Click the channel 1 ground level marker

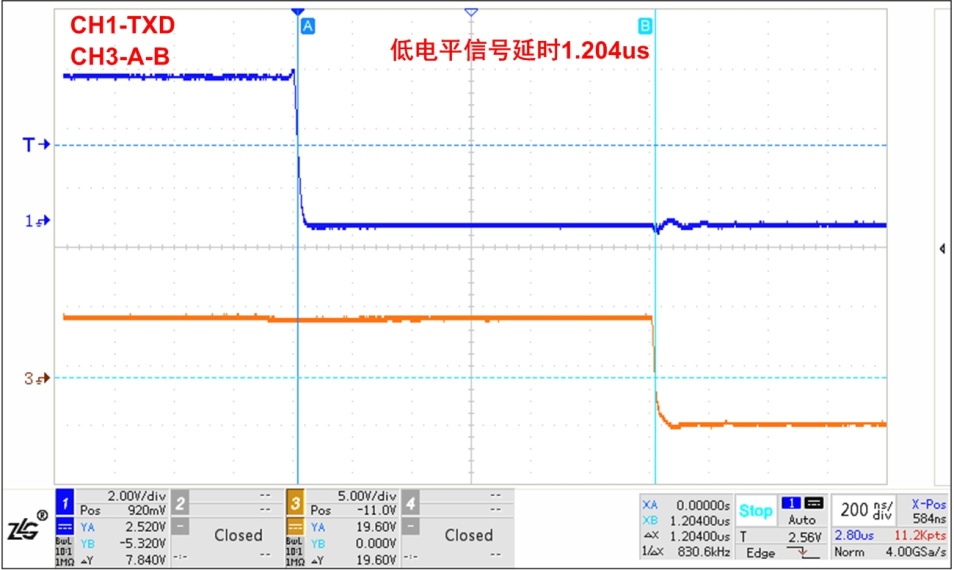tap(37, 221)
